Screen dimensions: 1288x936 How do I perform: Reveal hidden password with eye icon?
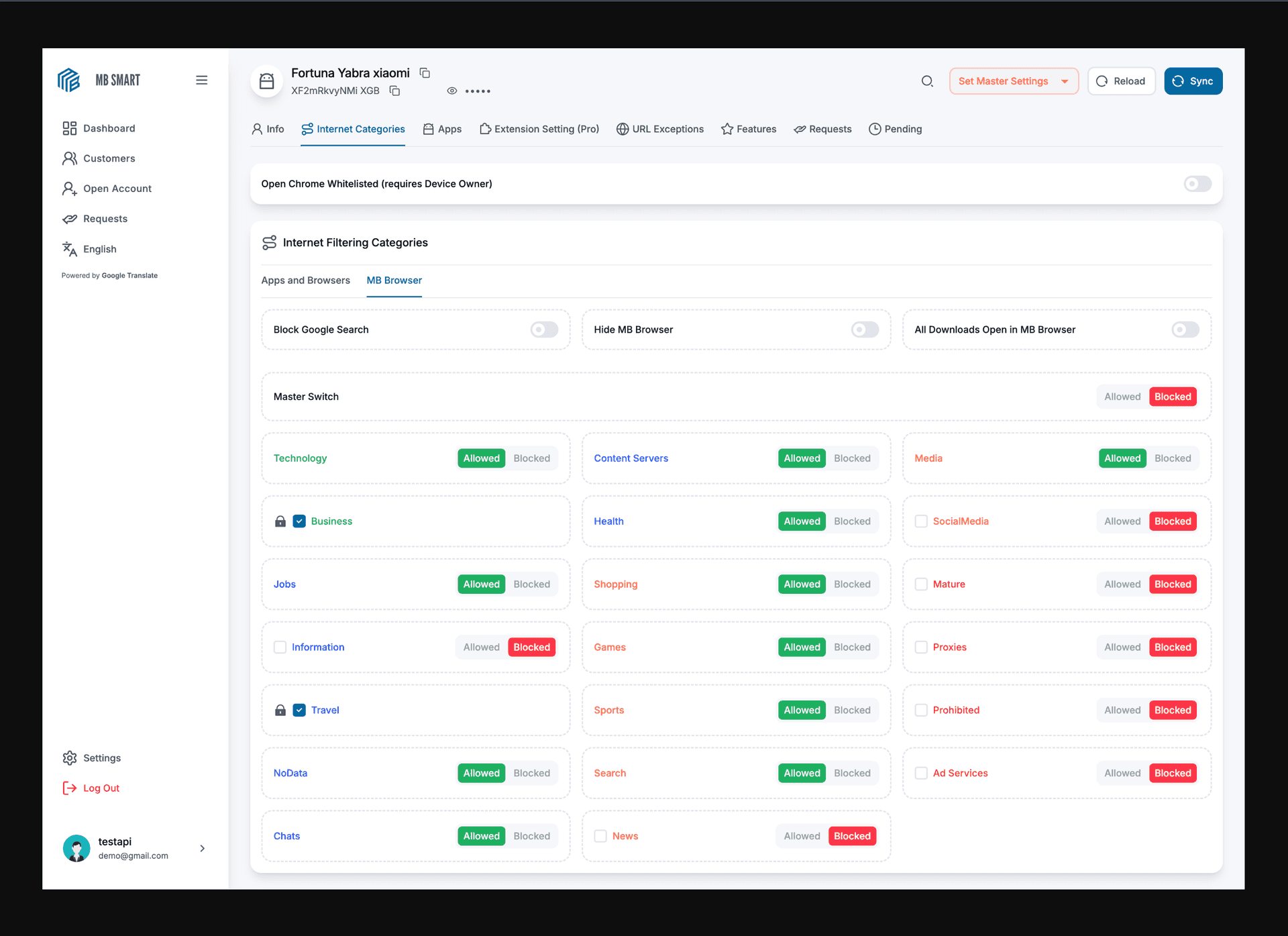click(x=452, y=91)
